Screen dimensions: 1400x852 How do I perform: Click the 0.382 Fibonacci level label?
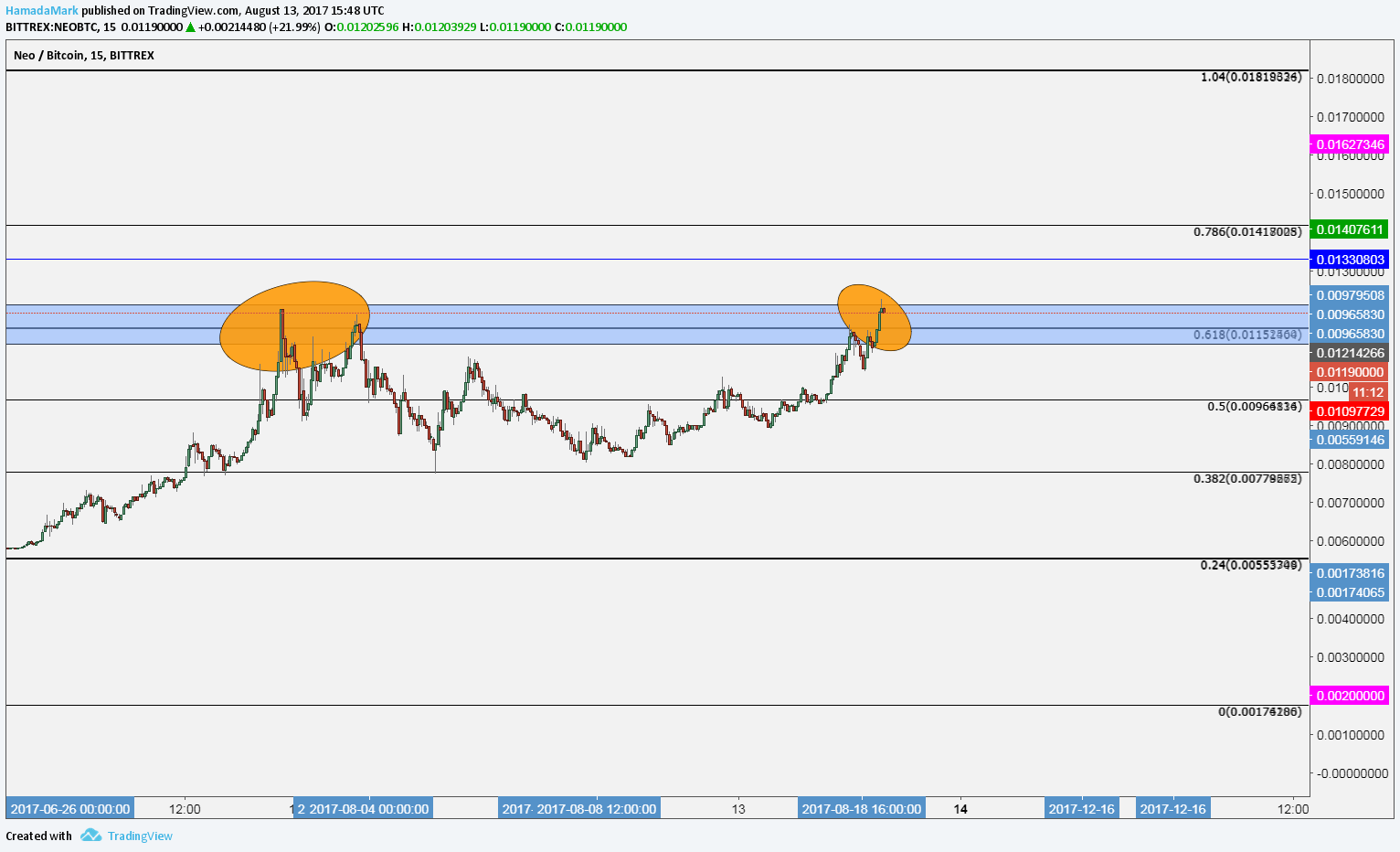point(1247,478)
